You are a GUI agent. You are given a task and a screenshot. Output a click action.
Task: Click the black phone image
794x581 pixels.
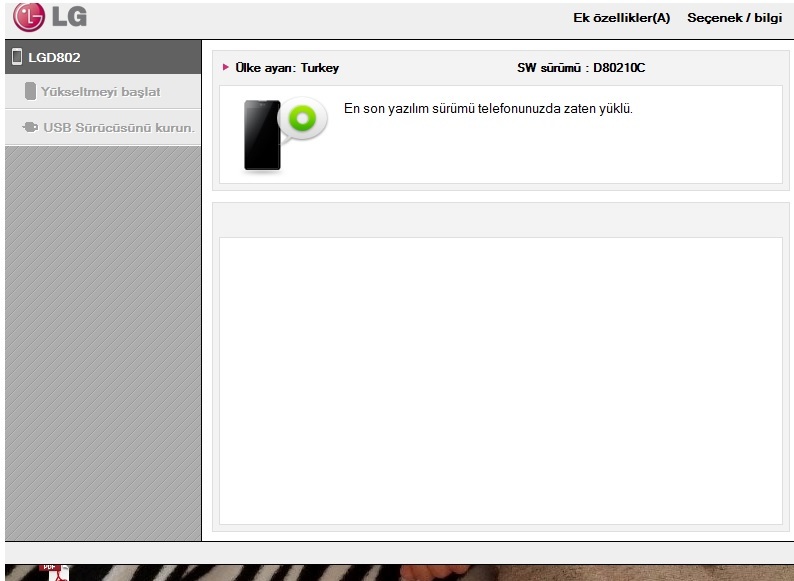pos(262,135)
